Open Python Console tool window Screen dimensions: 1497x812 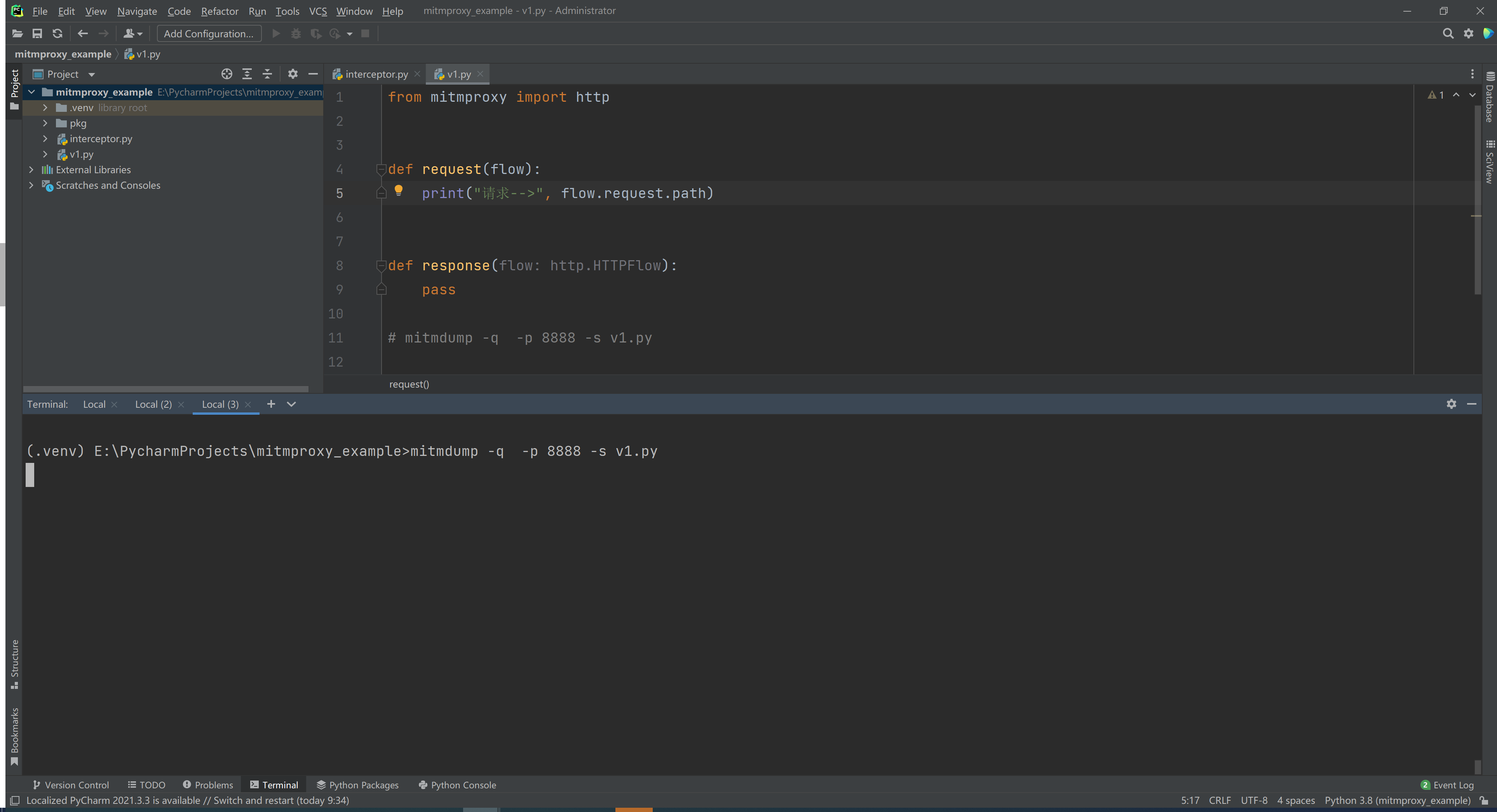point(457,785)
